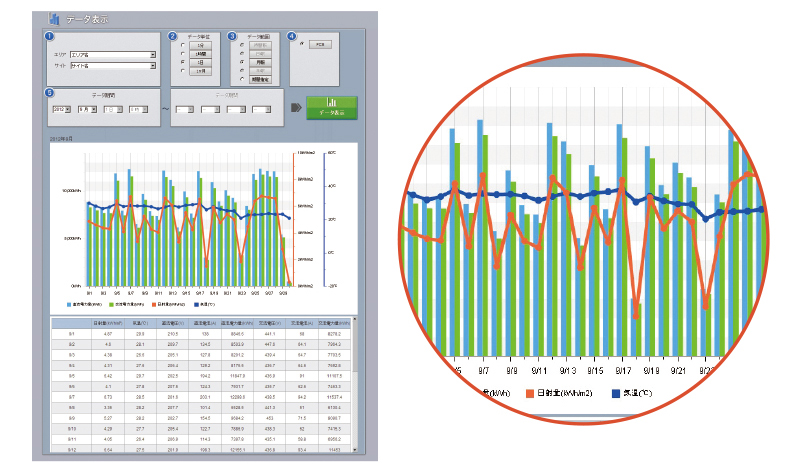Select the 9/5 date cell in table
Image resolution: width=800 pixels, height=470 pixels.
click(x=72, y=376)
